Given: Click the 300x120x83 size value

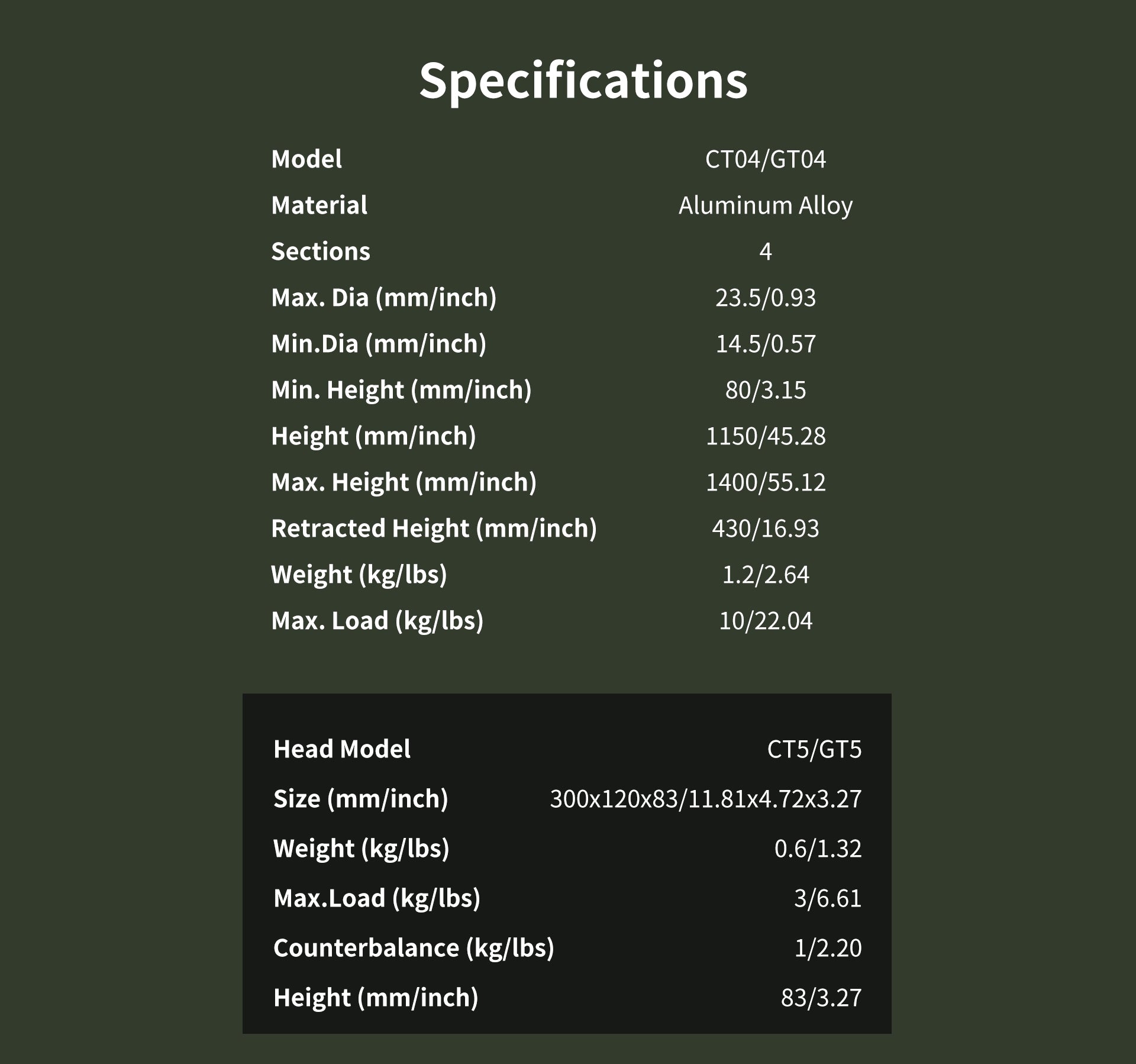Looking at the screenshot, I should pyautogui.click(x=705, y=799).
